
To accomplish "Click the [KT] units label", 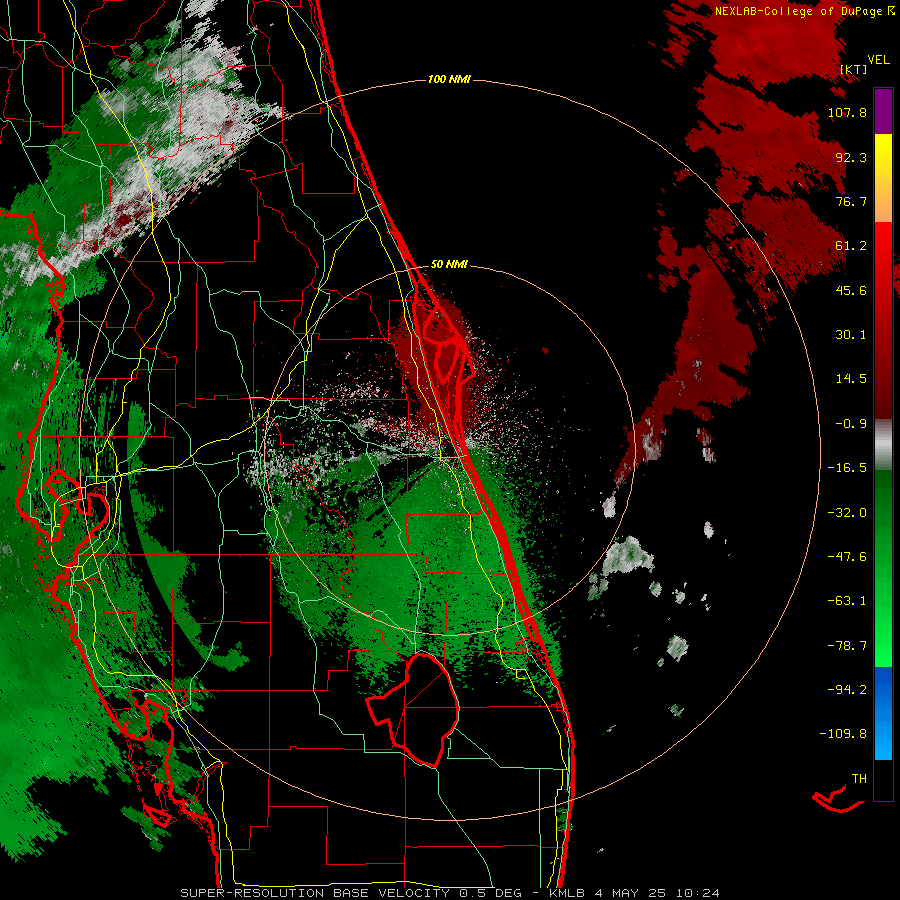I will [853, 69].
